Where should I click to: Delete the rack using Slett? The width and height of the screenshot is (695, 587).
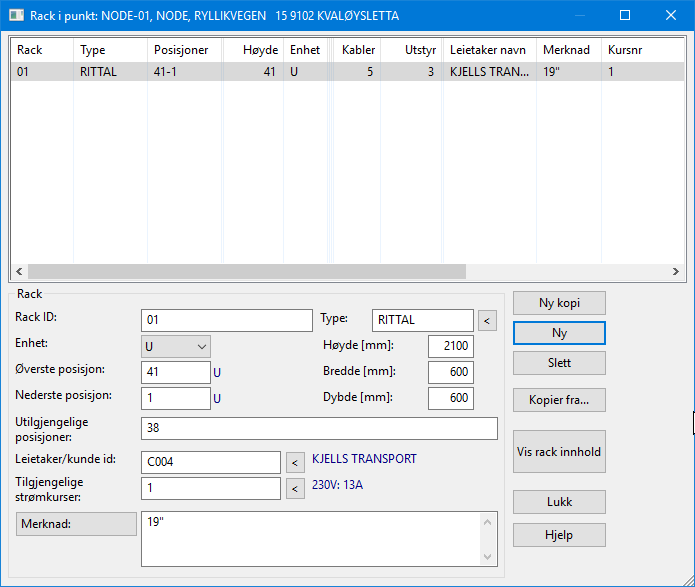[x=559, y=363]
